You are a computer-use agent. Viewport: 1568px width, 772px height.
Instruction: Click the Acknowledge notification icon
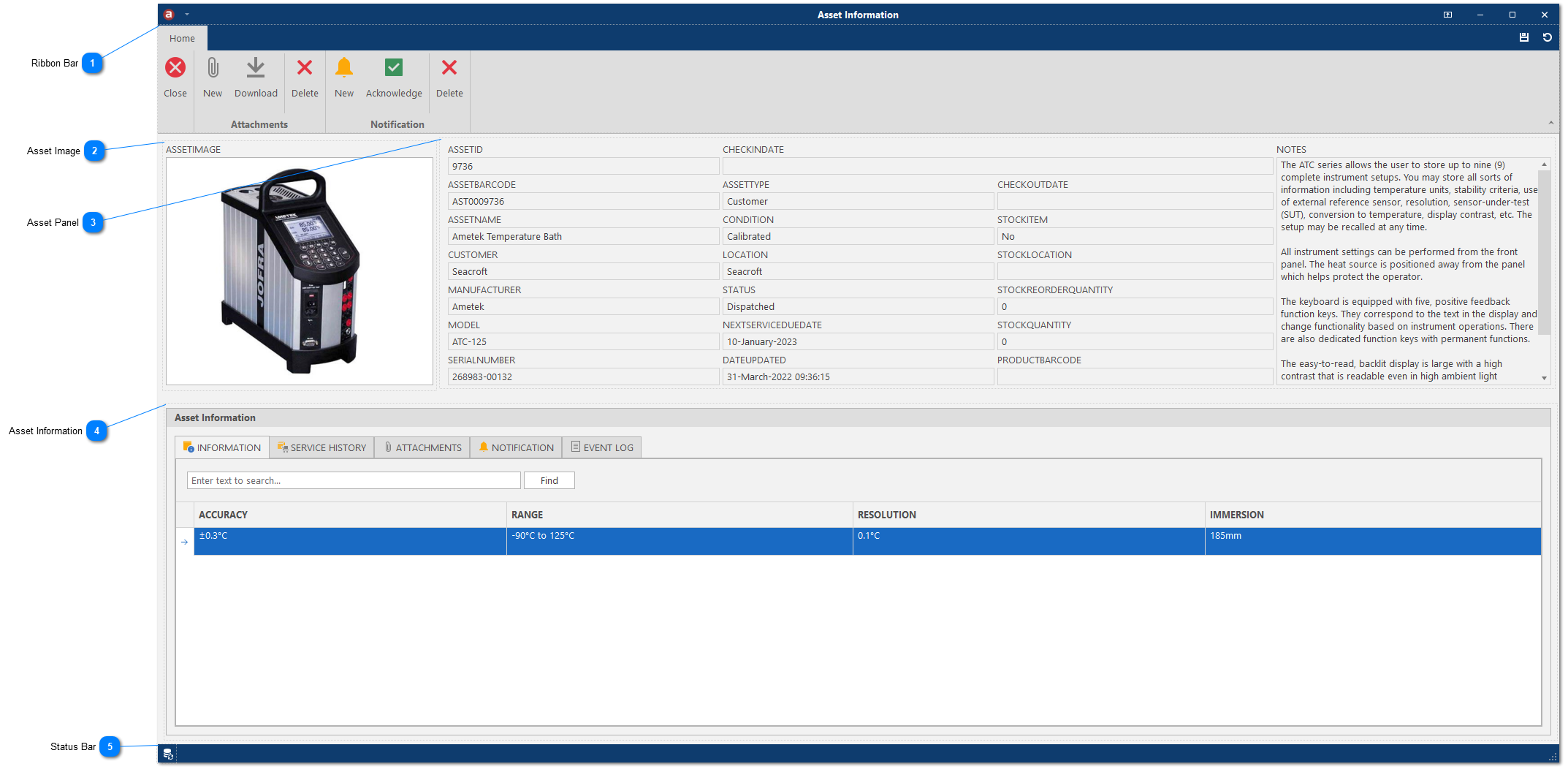coord(394,68)
